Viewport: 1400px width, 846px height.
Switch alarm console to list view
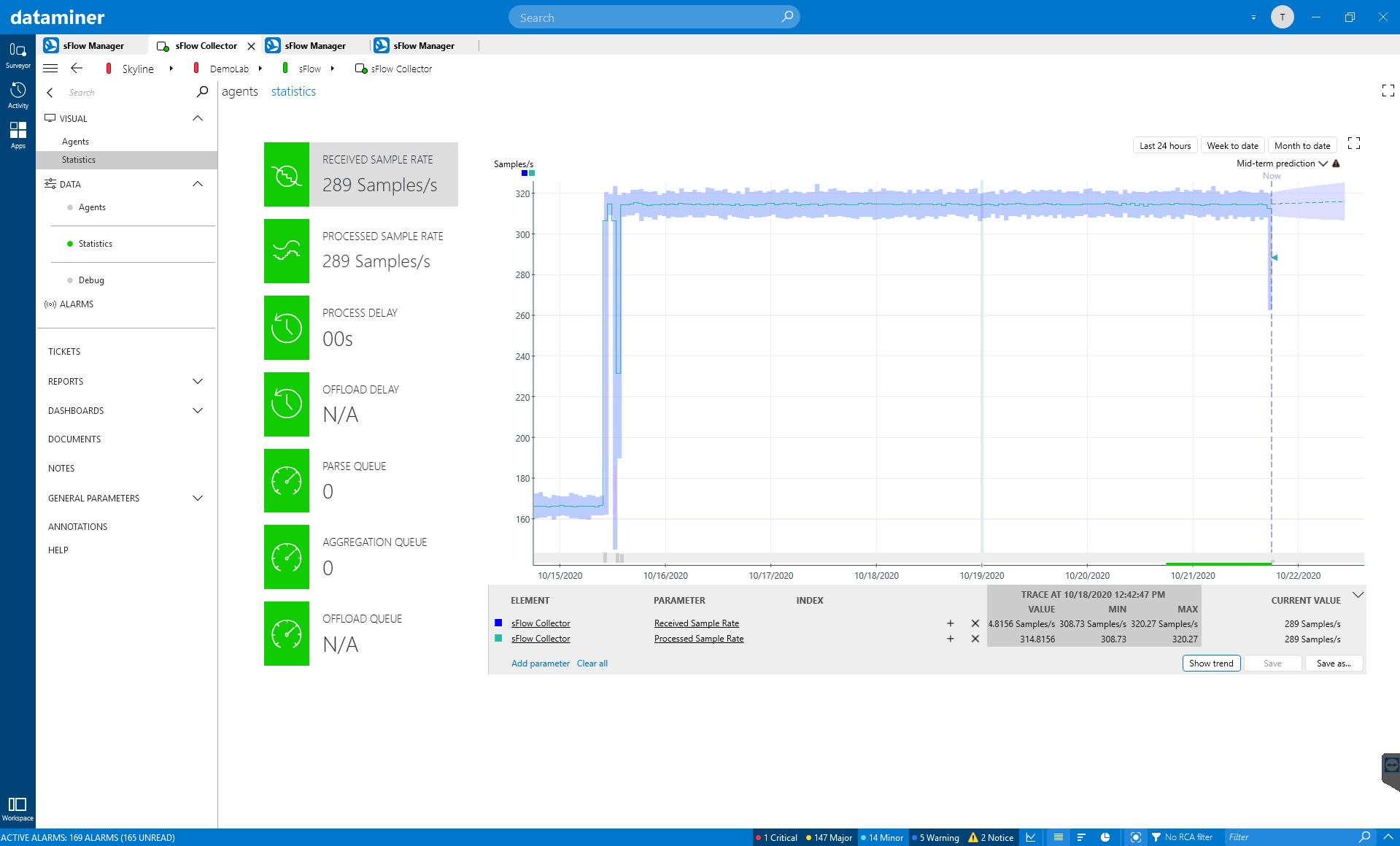click(1059, 837)
